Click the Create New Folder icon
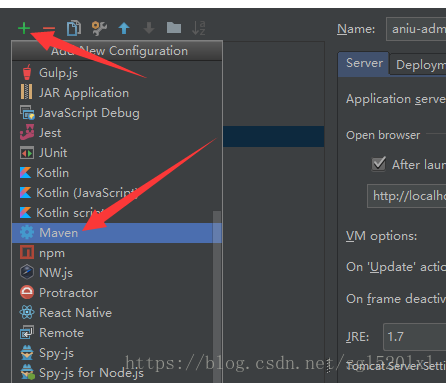This screenshot has width=446, height=383. [174, 28]
